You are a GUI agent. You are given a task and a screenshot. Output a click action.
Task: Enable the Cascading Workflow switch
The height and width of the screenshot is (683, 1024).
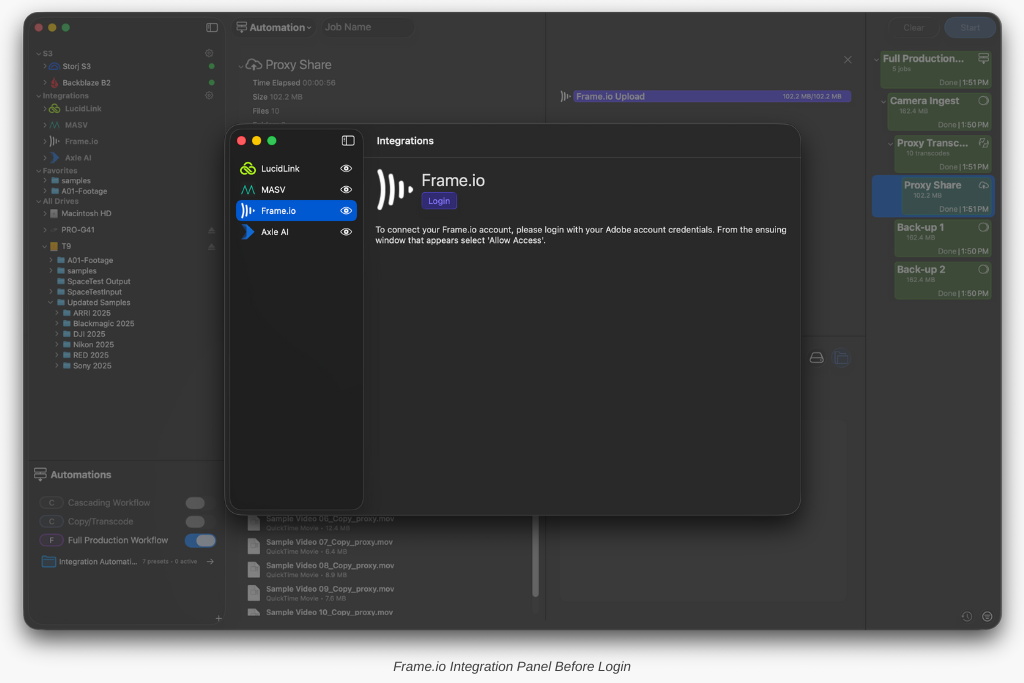click(195, 503)
